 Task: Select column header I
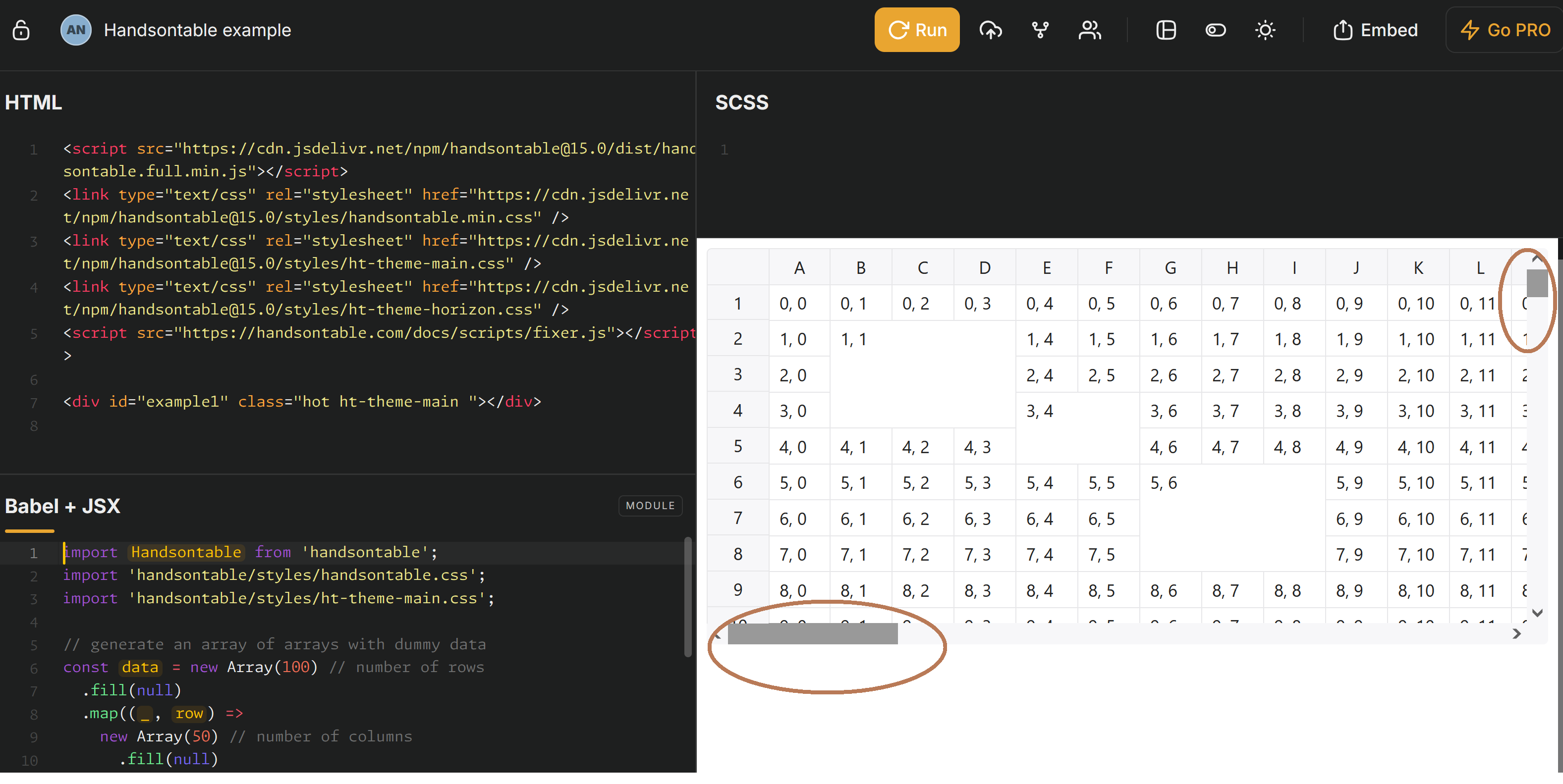(1295, 267)
